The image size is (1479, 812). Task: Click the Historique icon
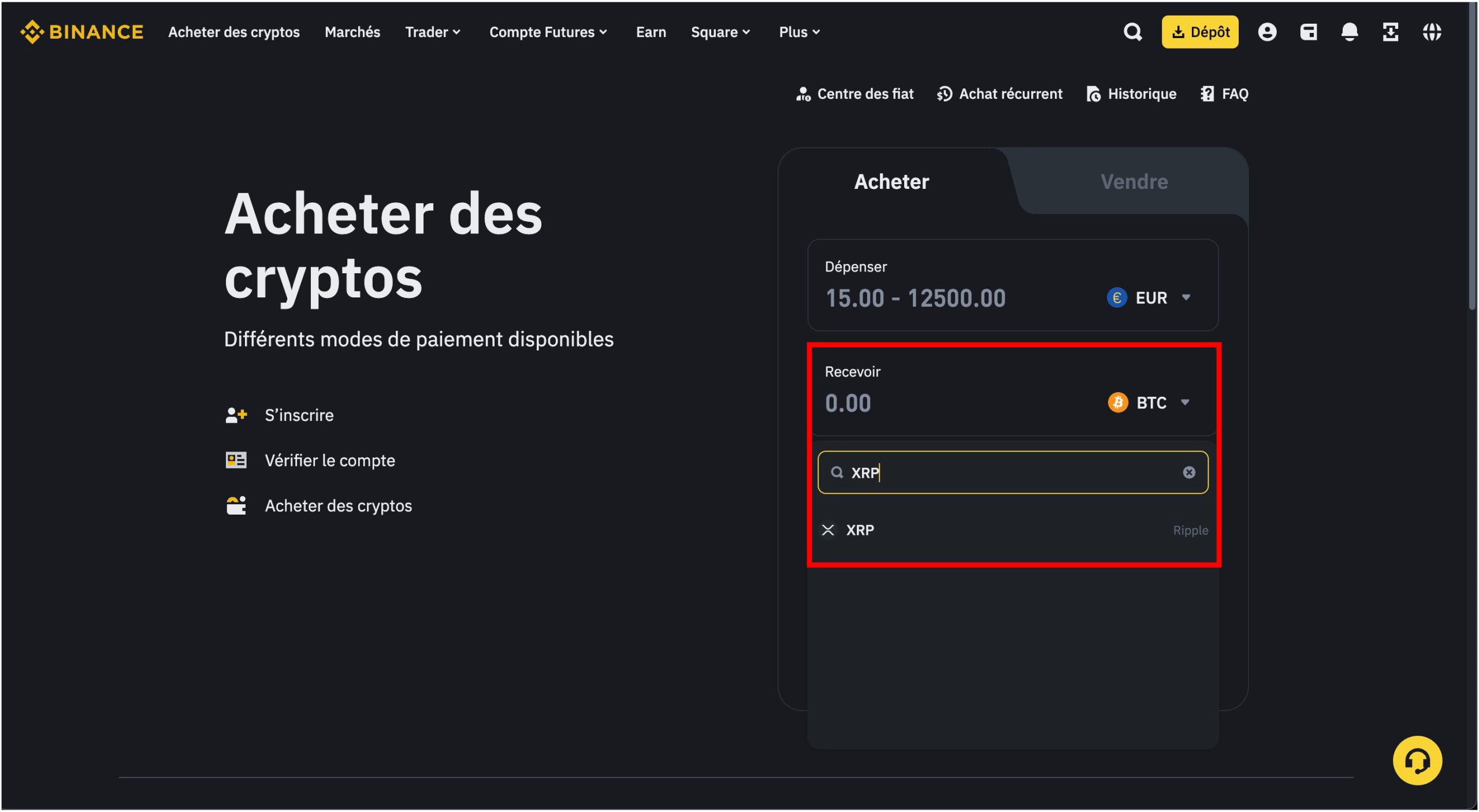1093,94
